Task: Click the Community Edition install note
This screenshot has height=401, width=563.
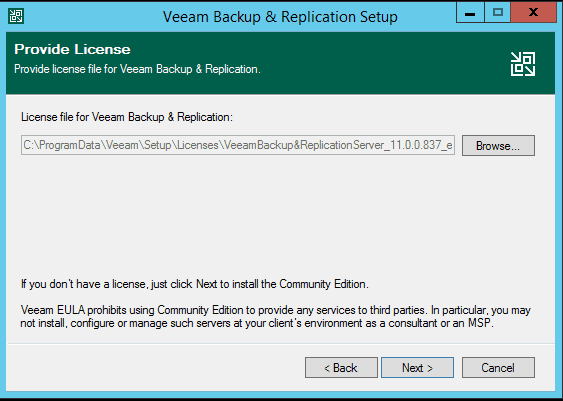Action: click(195, 284)
